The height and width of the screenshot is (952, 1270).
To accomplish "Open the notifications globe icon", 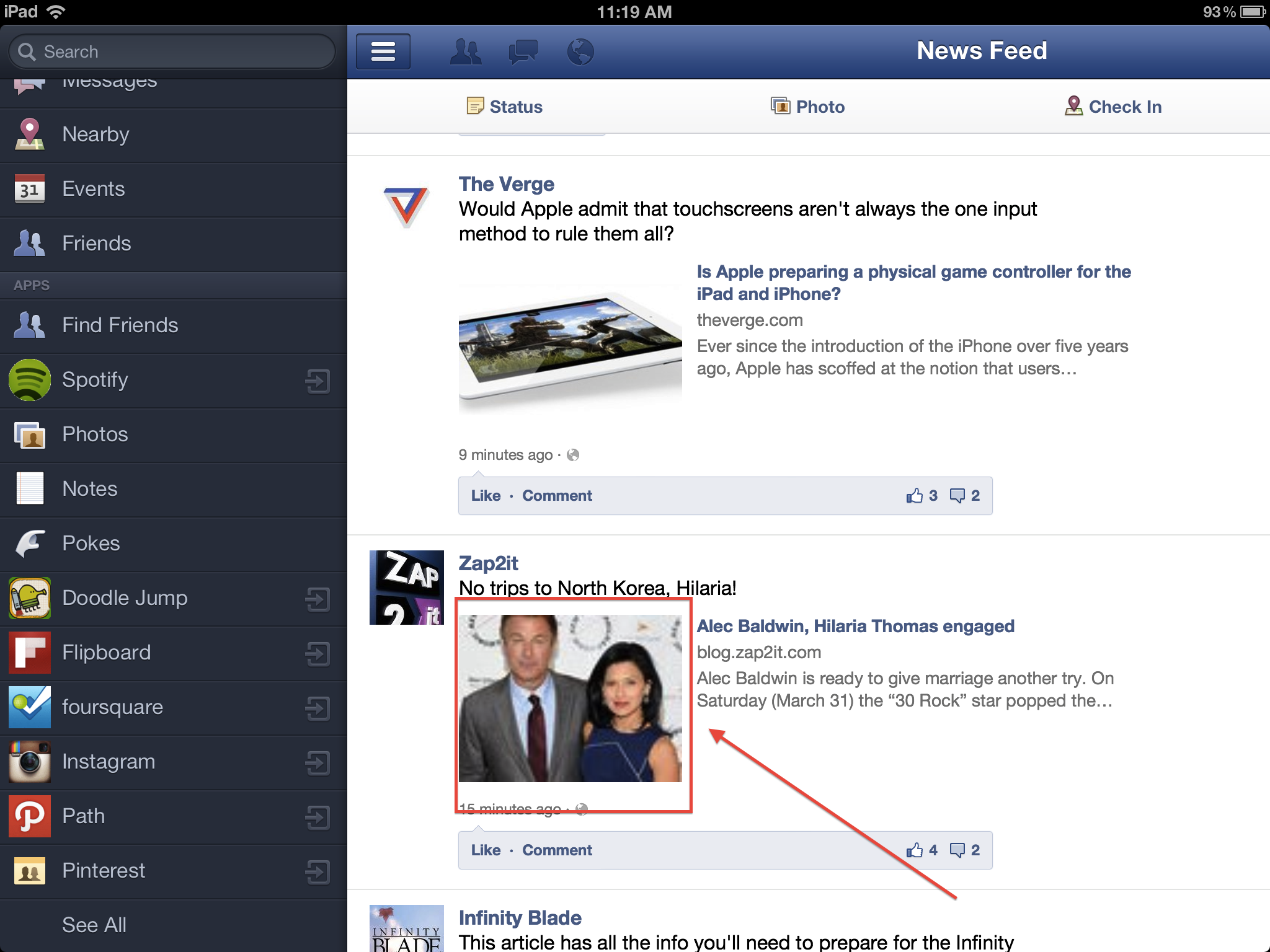I will (580, 51).
